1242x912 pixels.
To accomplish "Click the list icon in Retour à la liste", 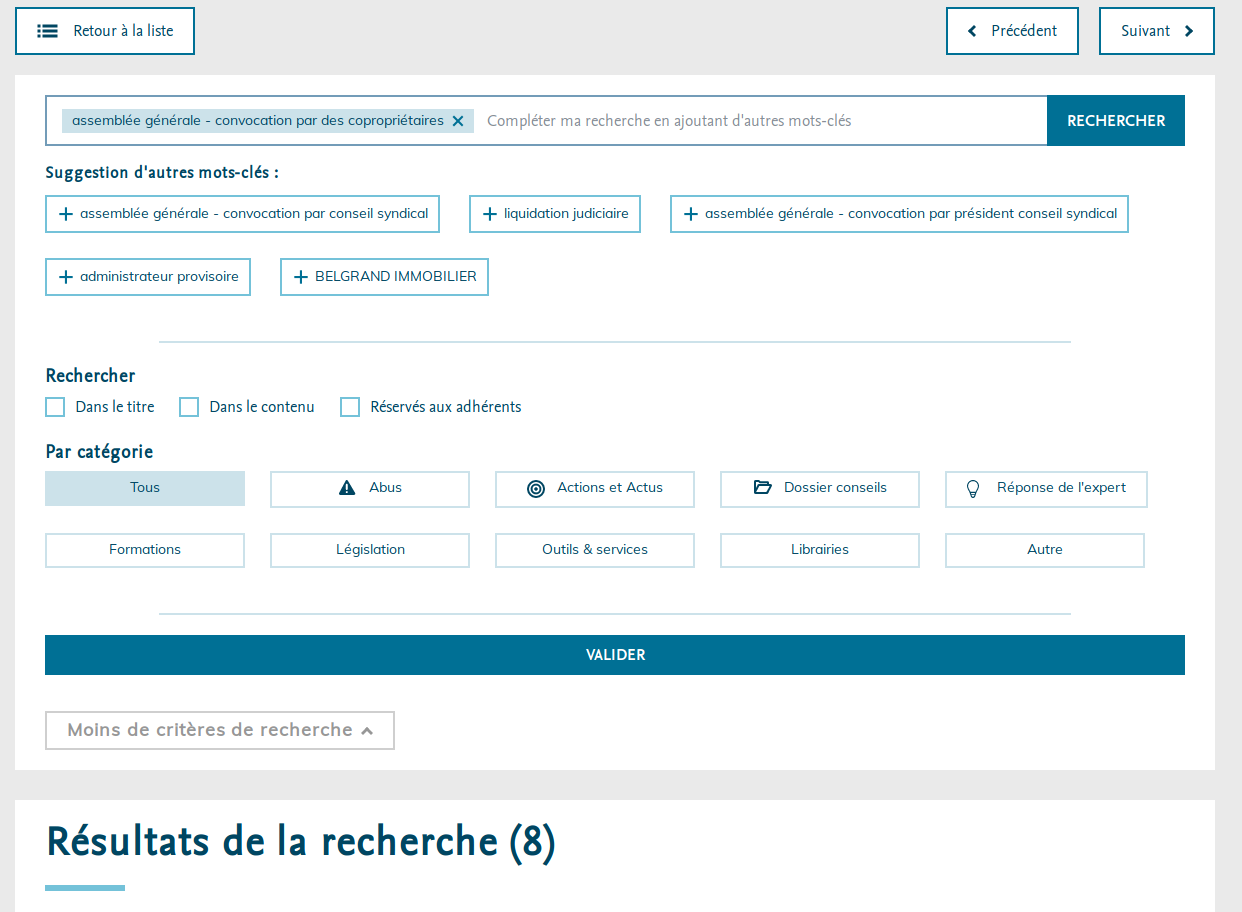I will pos(47,31).
